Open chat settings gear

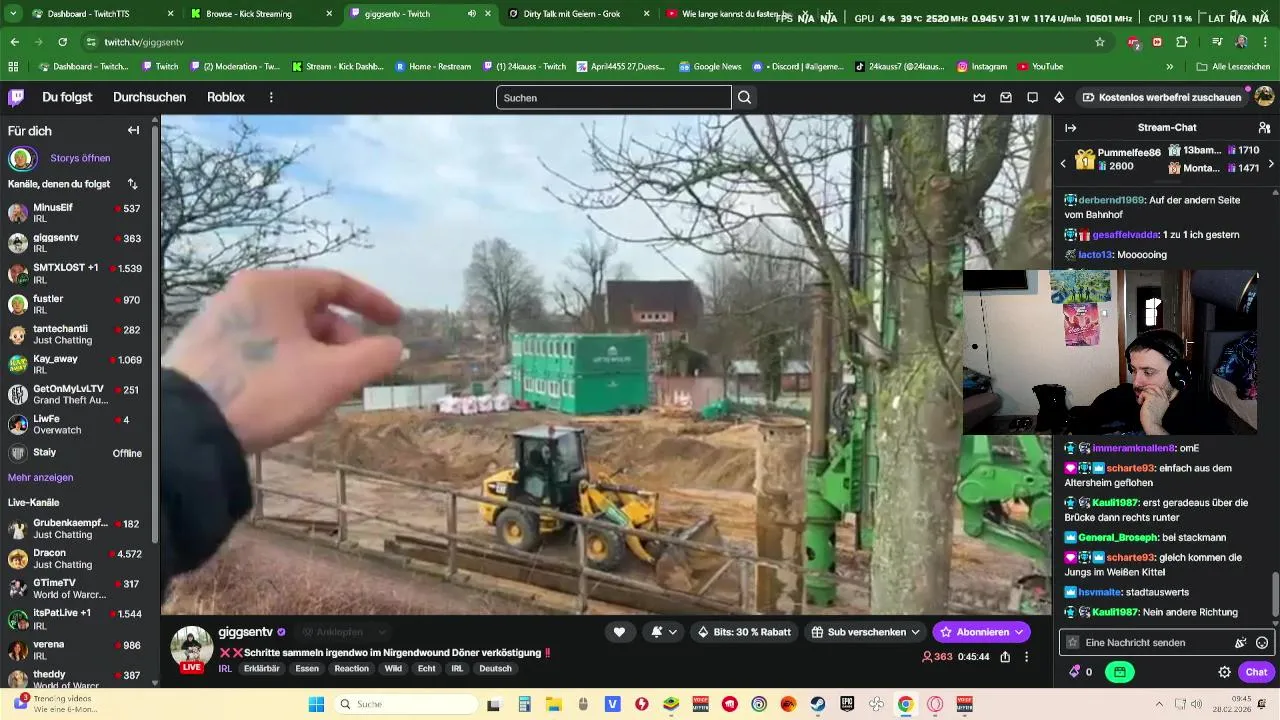click(1224, 672)
